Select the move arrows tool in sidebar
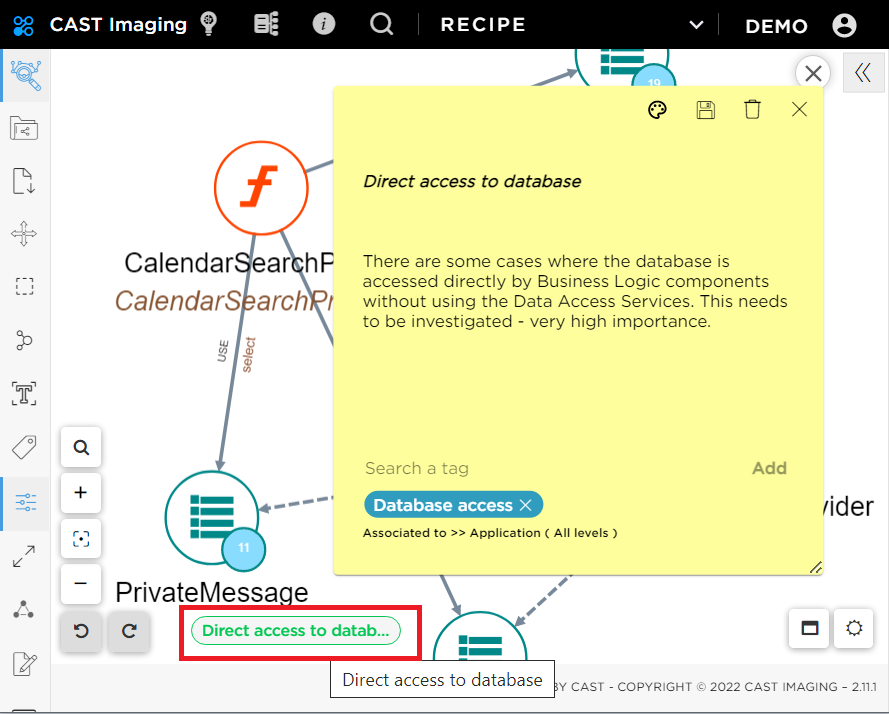The image size is (889, 714). (24, 234)
